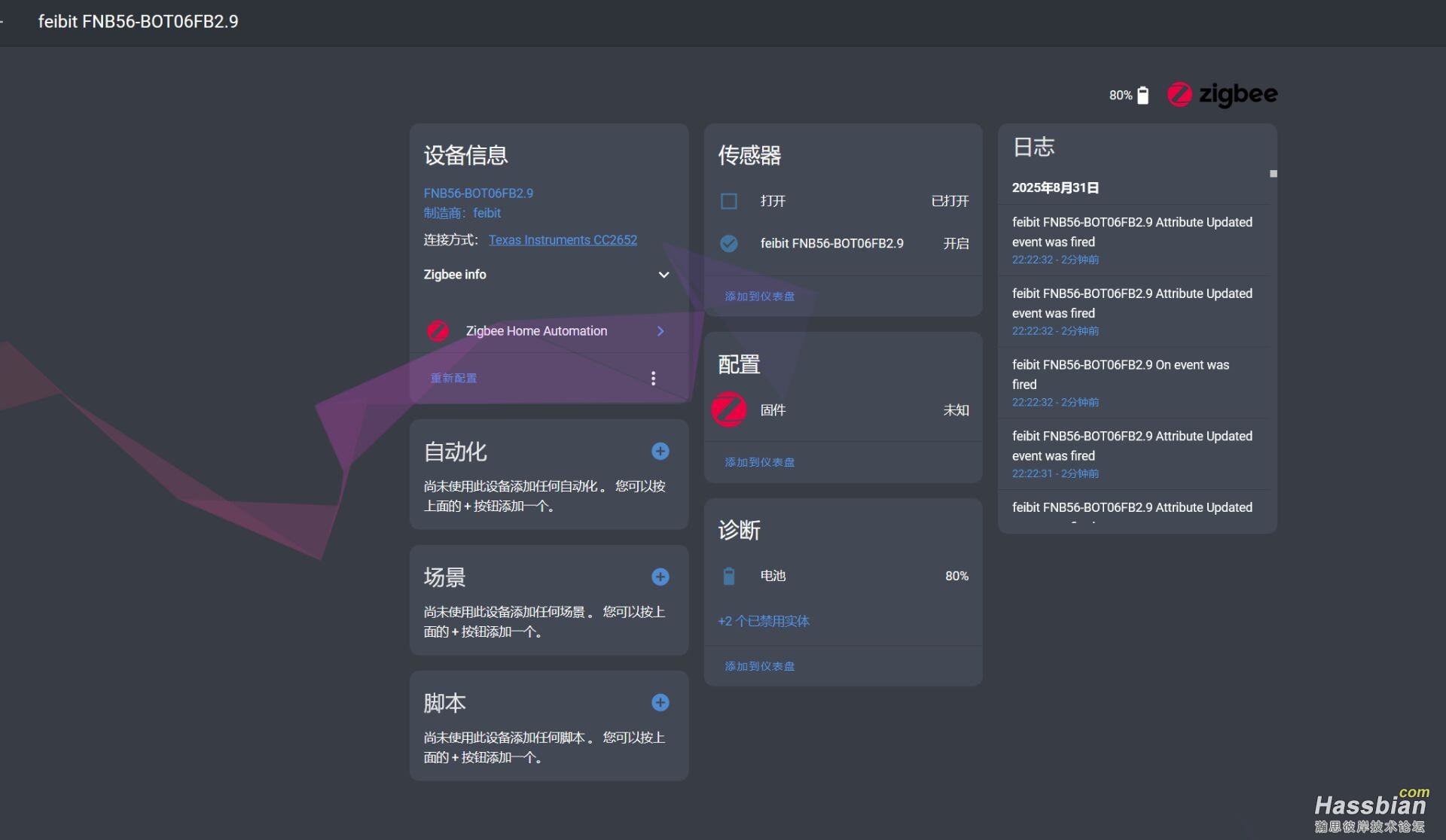The image size is (1446, 840).
Task: Click the 22:22:32 timestamp under On event entry
Action: (x=1055, y=402)
